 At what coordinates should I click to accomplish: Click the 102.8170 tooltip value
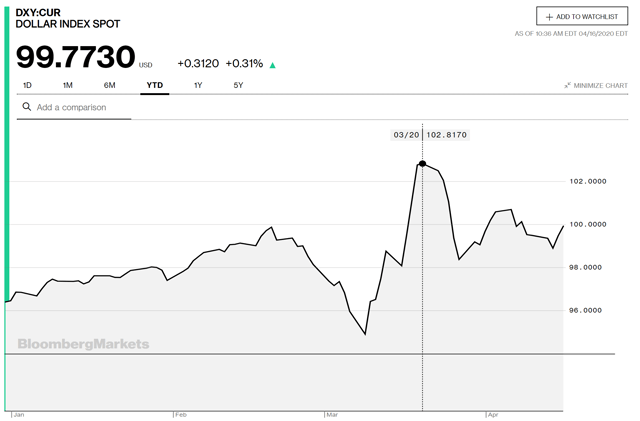pyautogui.click(x=446, y=135)
